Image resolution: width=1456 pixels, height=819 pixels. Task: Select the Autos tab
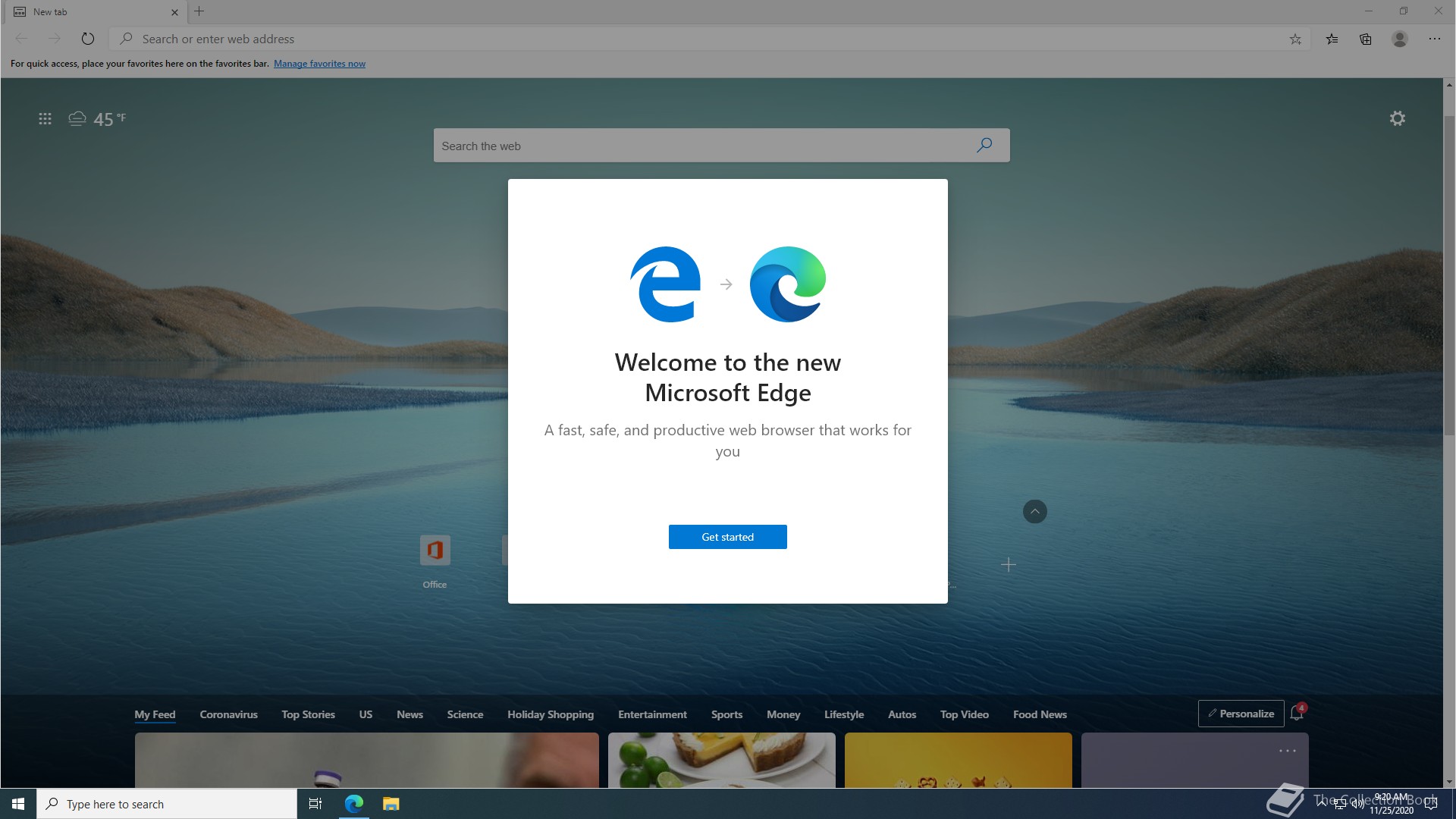[x=902, y=714]
